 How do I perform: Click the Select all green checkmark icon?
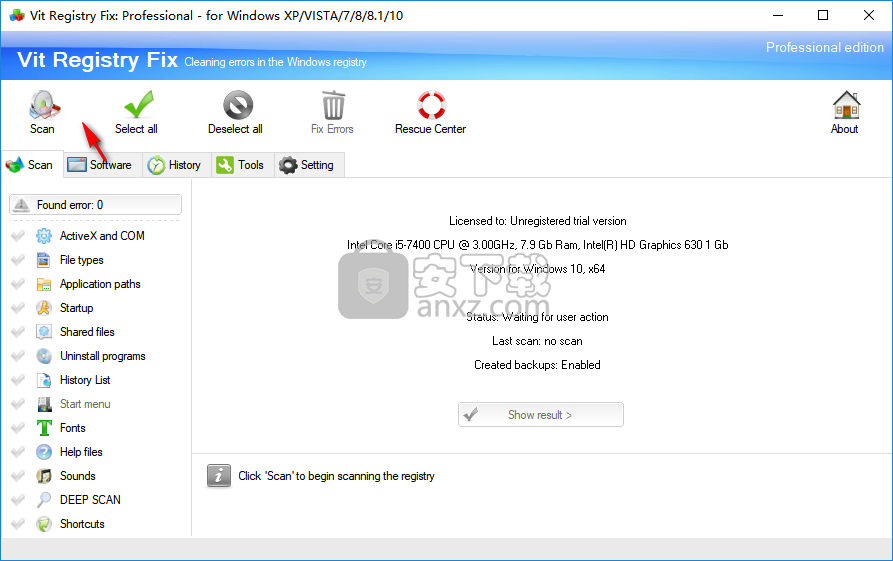pos(139,104)
